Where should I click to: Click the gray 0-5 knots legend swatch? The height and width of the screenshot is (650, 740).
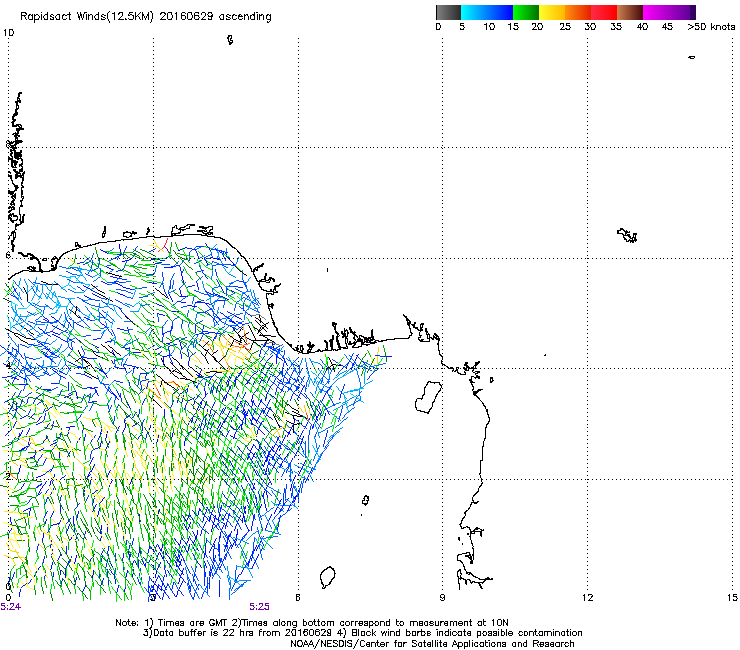448,12
